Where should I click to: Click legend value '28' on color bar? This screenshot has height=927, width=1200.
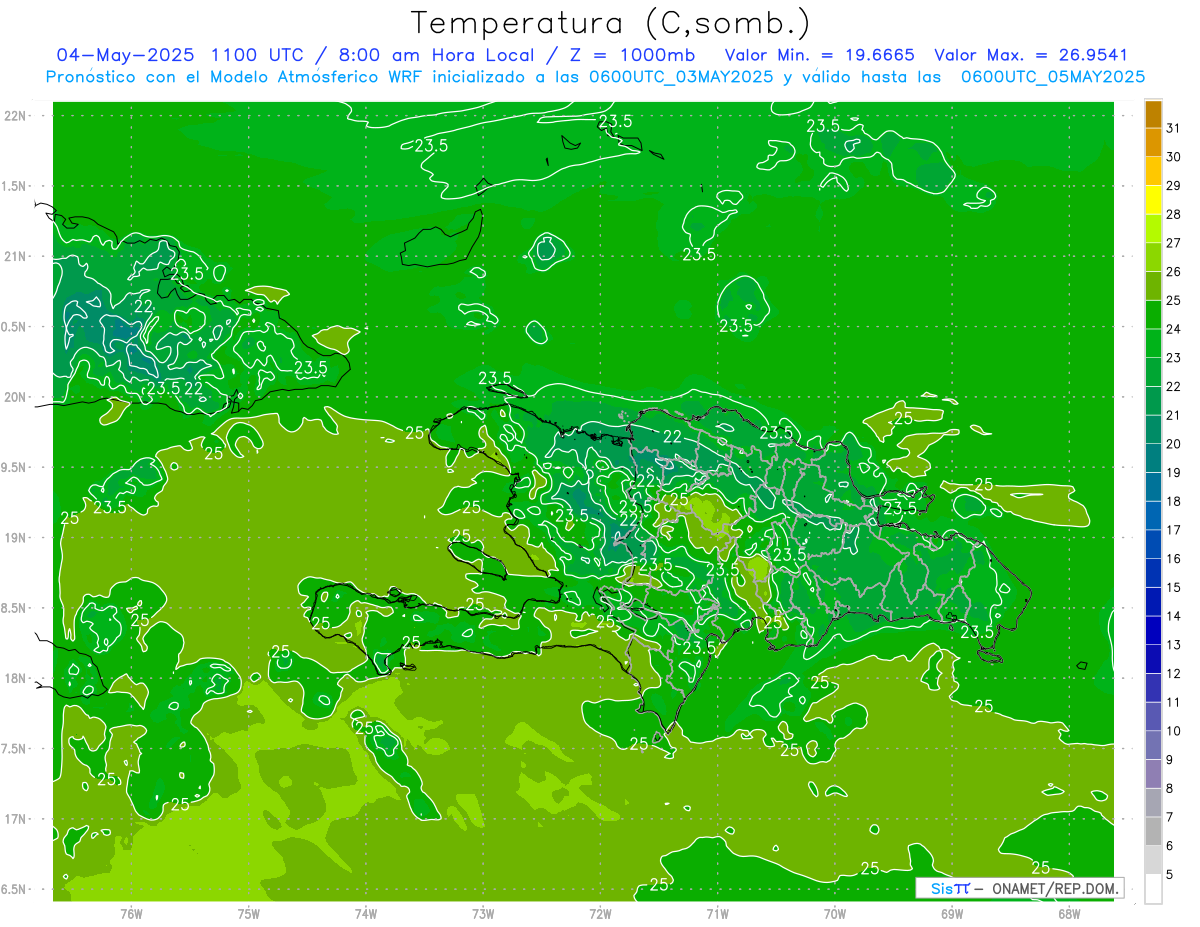[x=1173, y=214]
